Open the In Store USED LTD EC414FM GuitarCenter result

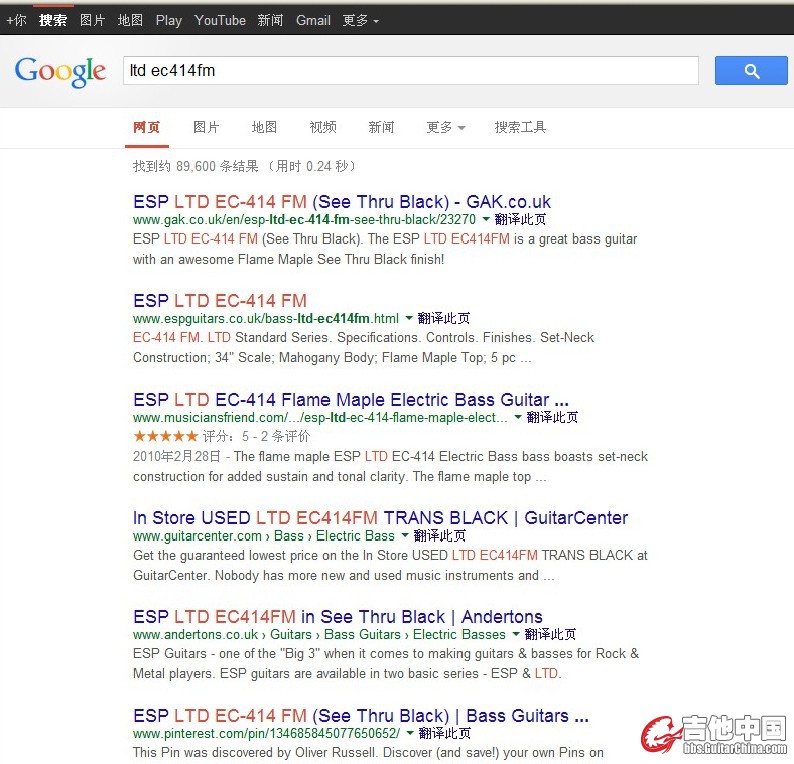tap(380, 517)
